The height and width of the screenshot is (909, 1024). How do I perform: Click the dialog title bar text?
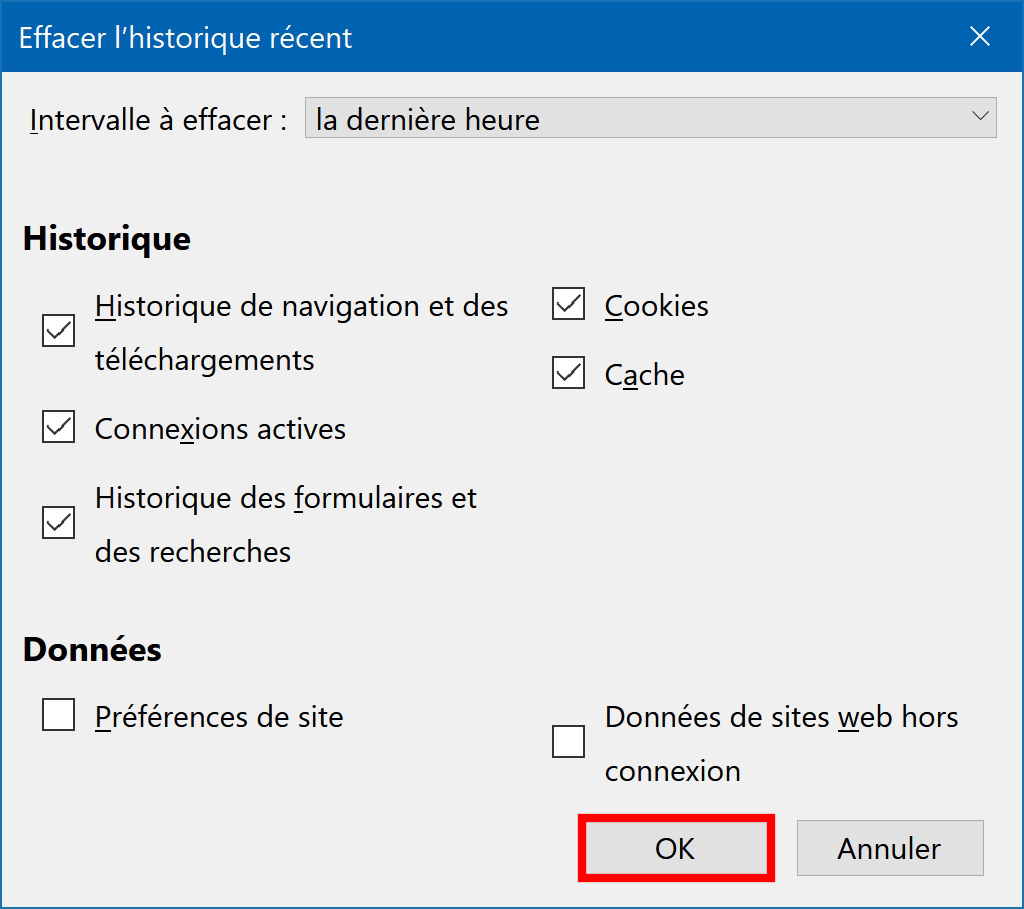pos(185,38)
